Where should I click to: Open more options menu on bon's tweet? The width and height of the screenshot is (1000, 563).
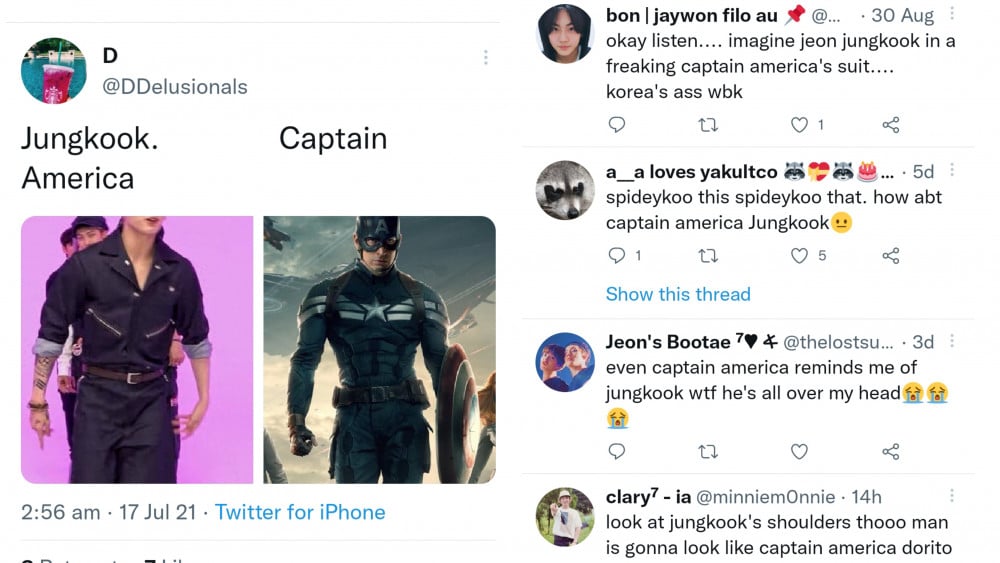point(951,15)
